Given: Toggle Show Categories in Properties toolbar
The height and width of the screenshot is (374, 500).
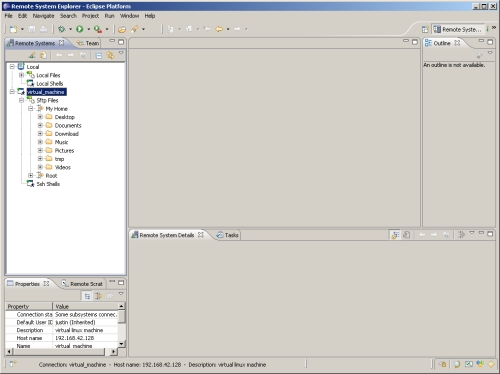Looking at the screenshot, I should (x=87, y=296).
